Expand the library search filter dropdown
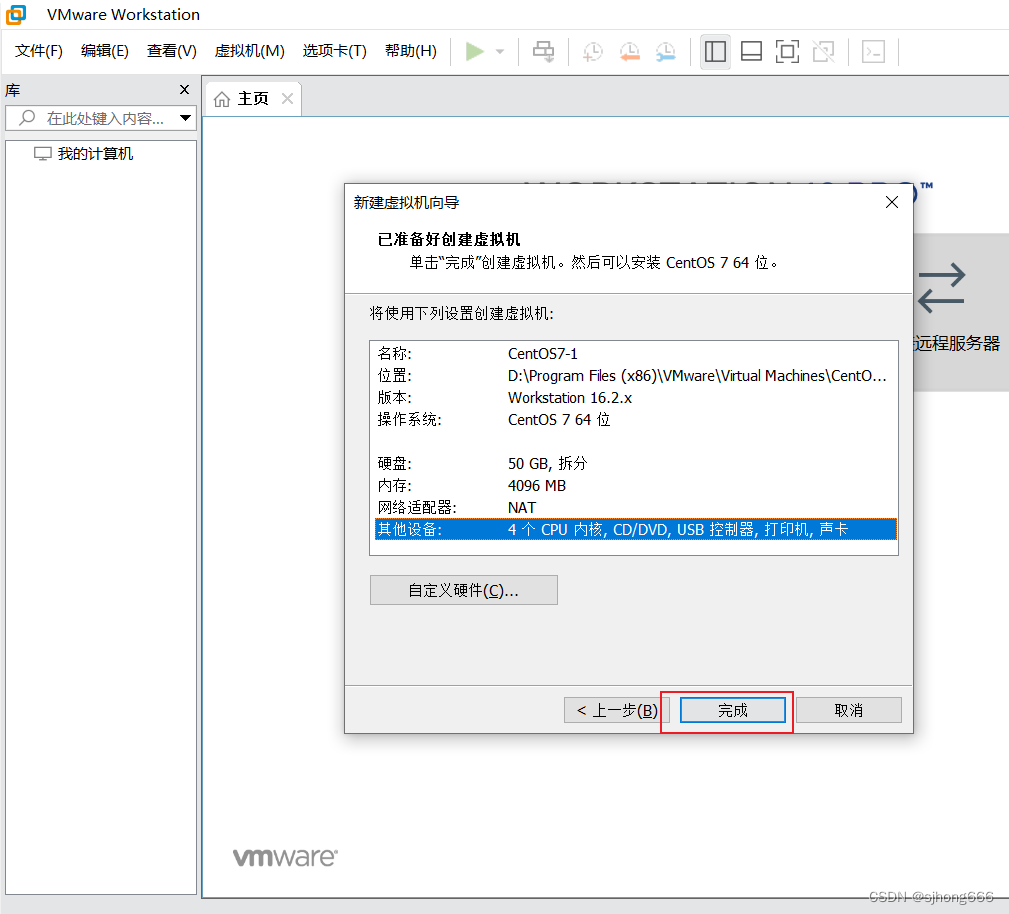This screenshot has width=1009, height=914. (186, 118)
